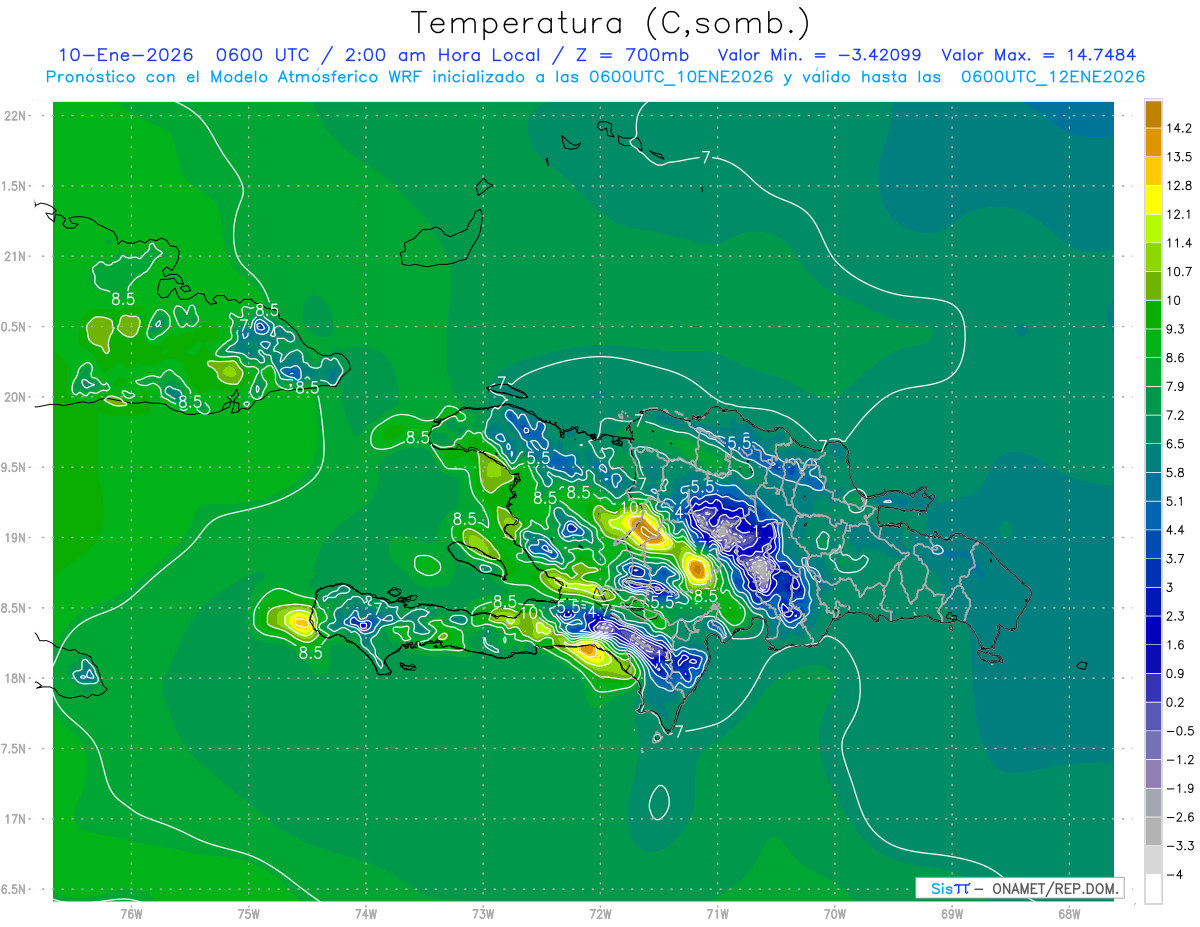This screenshot has height=927, width=1200.
Task: Click the longitude axis label '69W'
Action: pyautogui.click(x=951, y=913)
